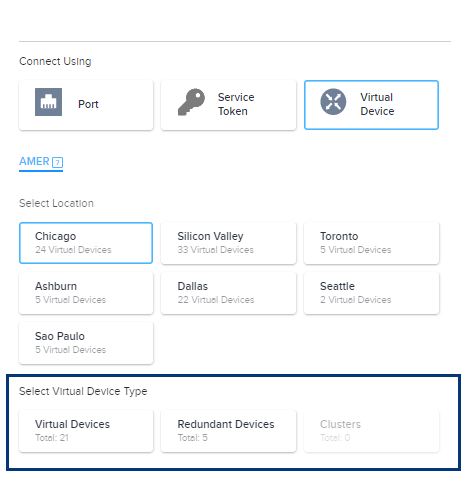This screenshot has width=470, height=495.
Task: Select Virtual Device connection card
Action: (x=371, y=105)
